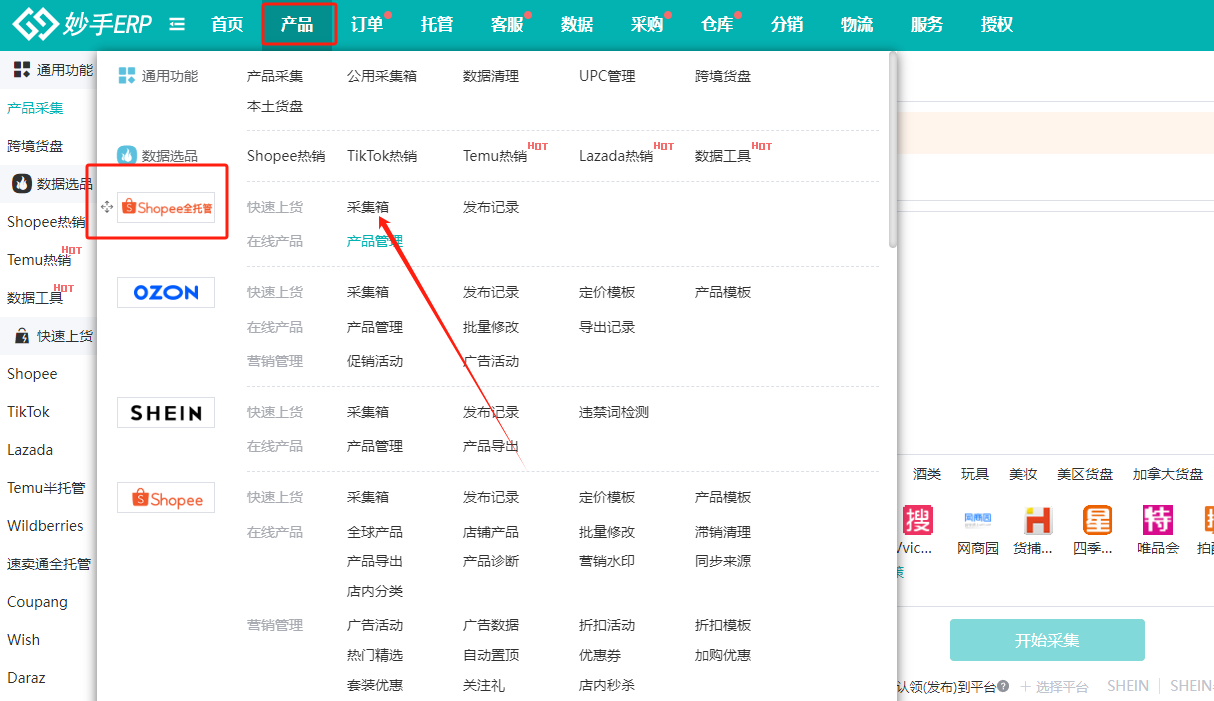1214x701 pixels.
Task: Open the 托管 top navigation tab
Action: point(437,24)
